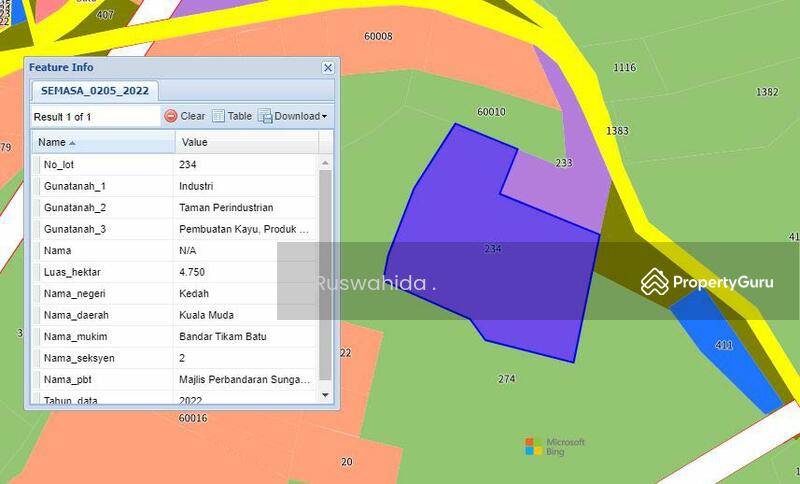The height and width of the screenshot is (484, 800).
Task: Click the Microsoft Bing logo
Action: pyautogui.click(x=555, y=446)
